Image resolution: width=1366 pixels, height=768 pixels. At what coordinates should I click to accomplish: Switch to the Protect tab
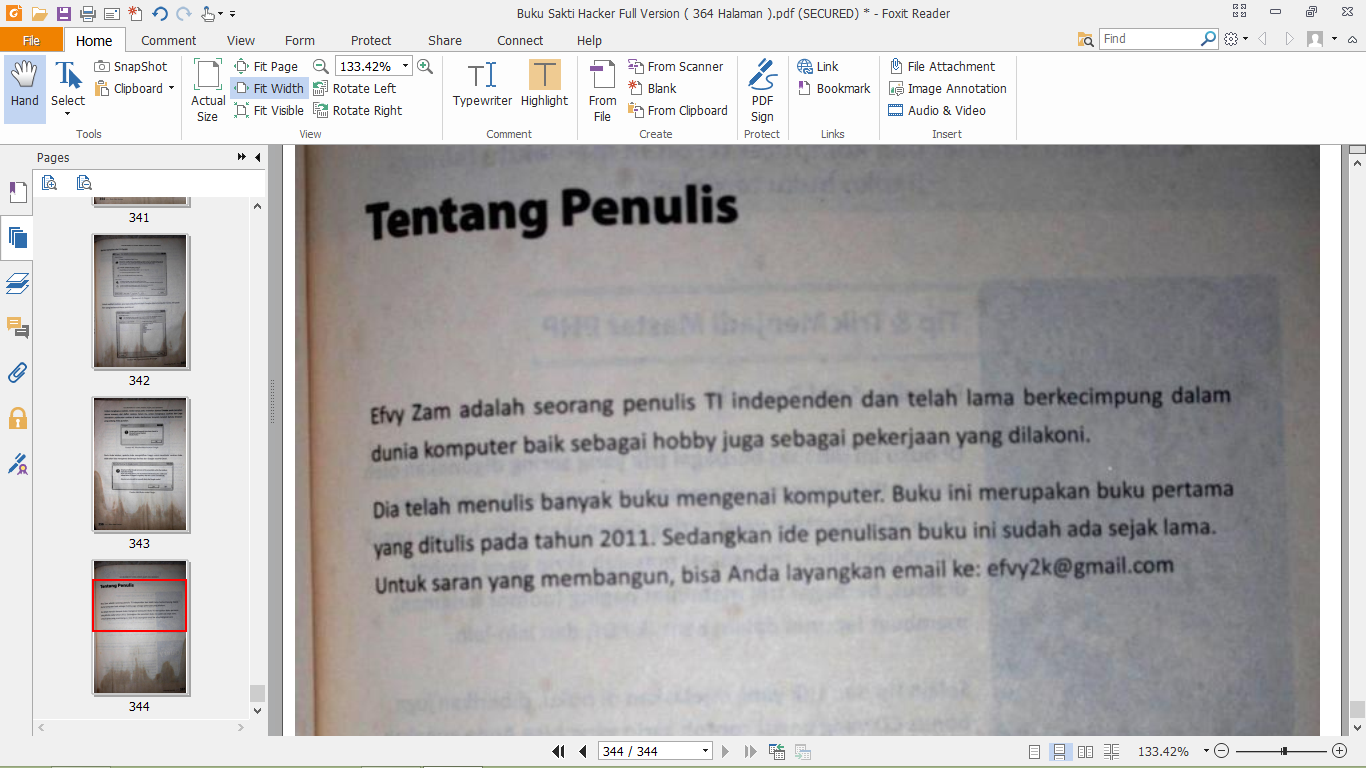[x=371, y=40]
